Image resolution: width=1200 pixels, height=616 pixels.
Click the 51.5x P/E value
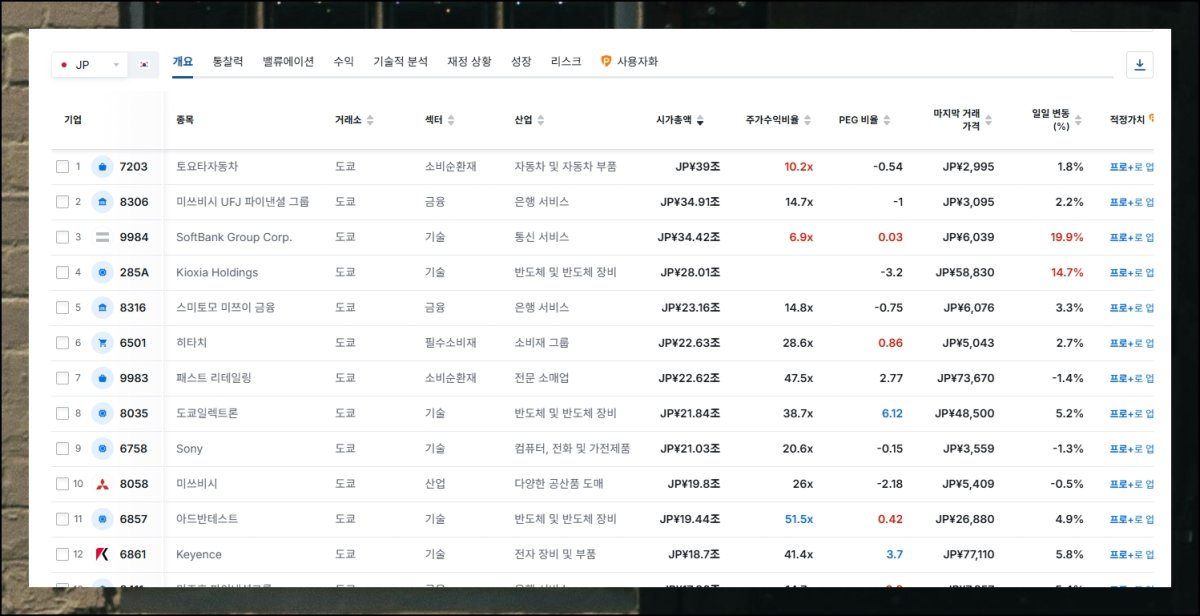point(799,519)
